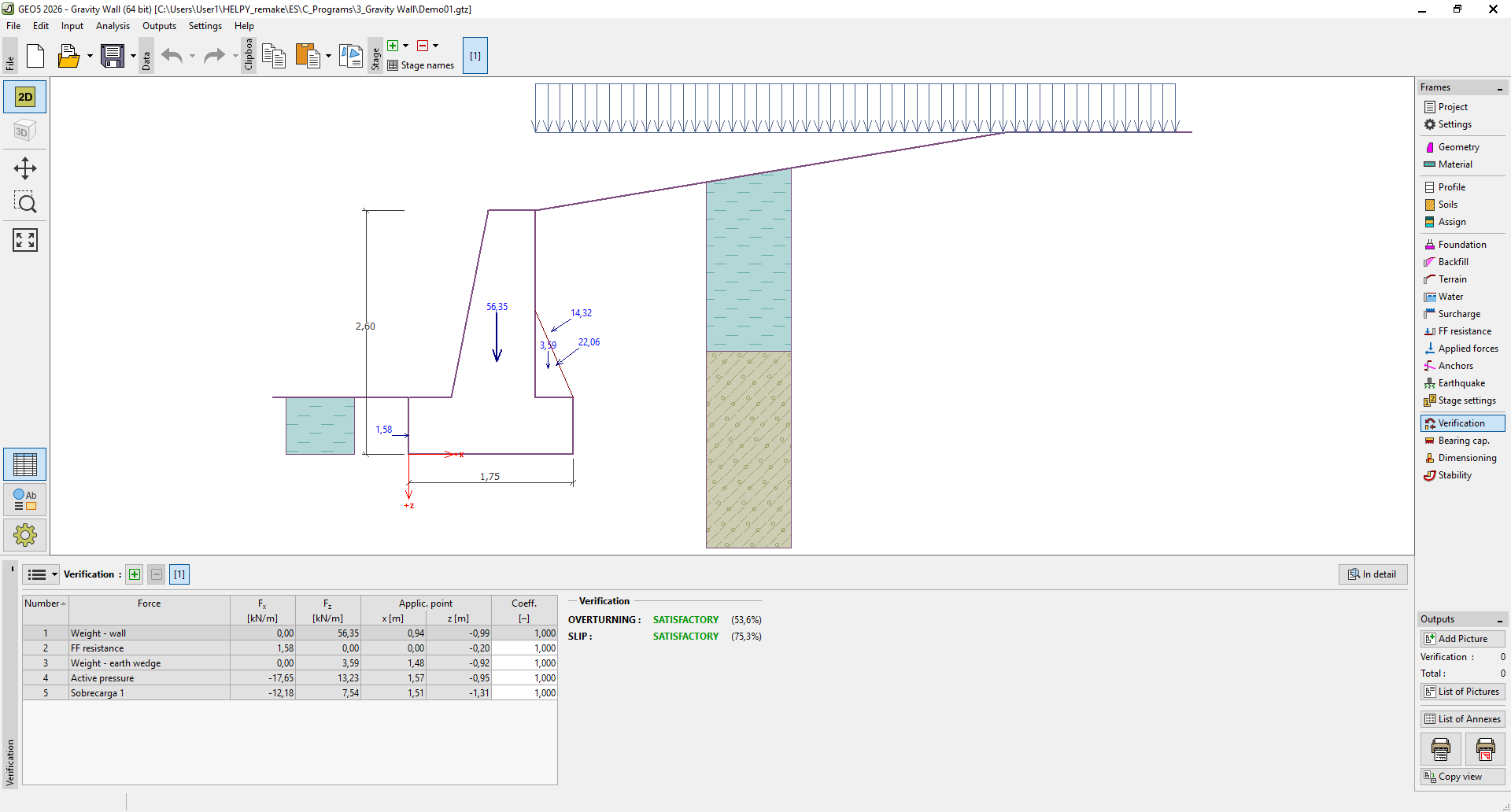Fit the drawing to the window
The image size is (1511, 812).
coord(25,240)
